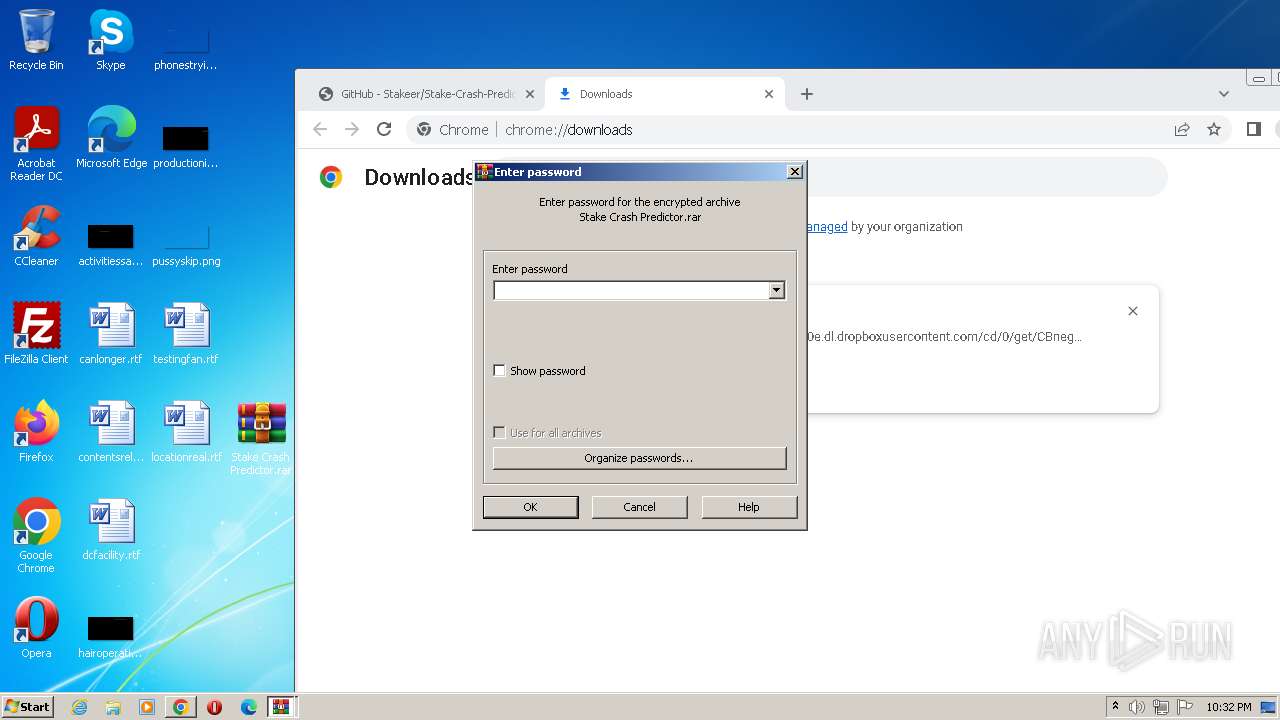The height and width of the screenshot is (720, 1280).
Task: Select canlonger.rtf file on desktop
Action: (111, 334)
